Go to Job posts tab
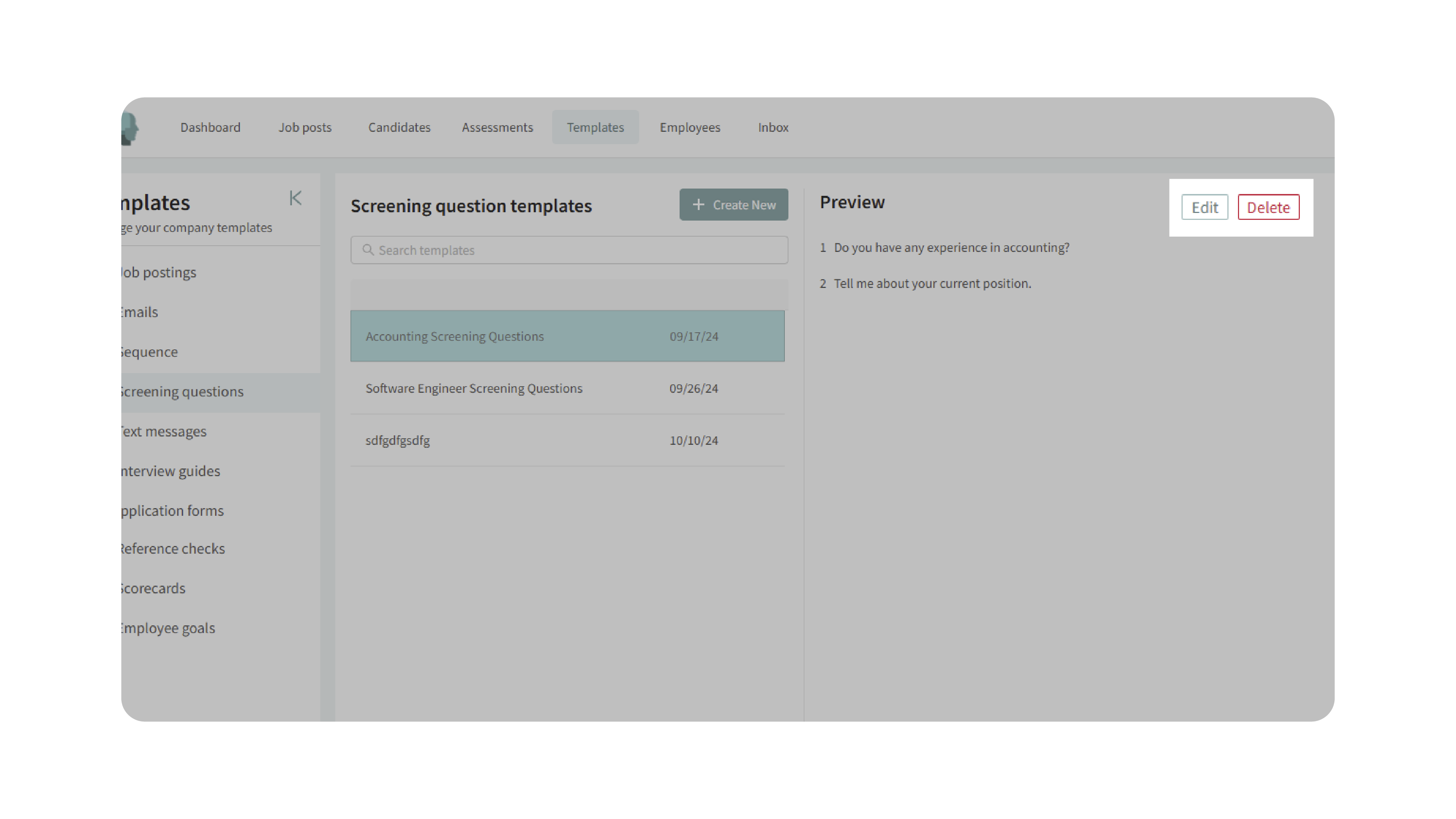 (x=305, y=128)
